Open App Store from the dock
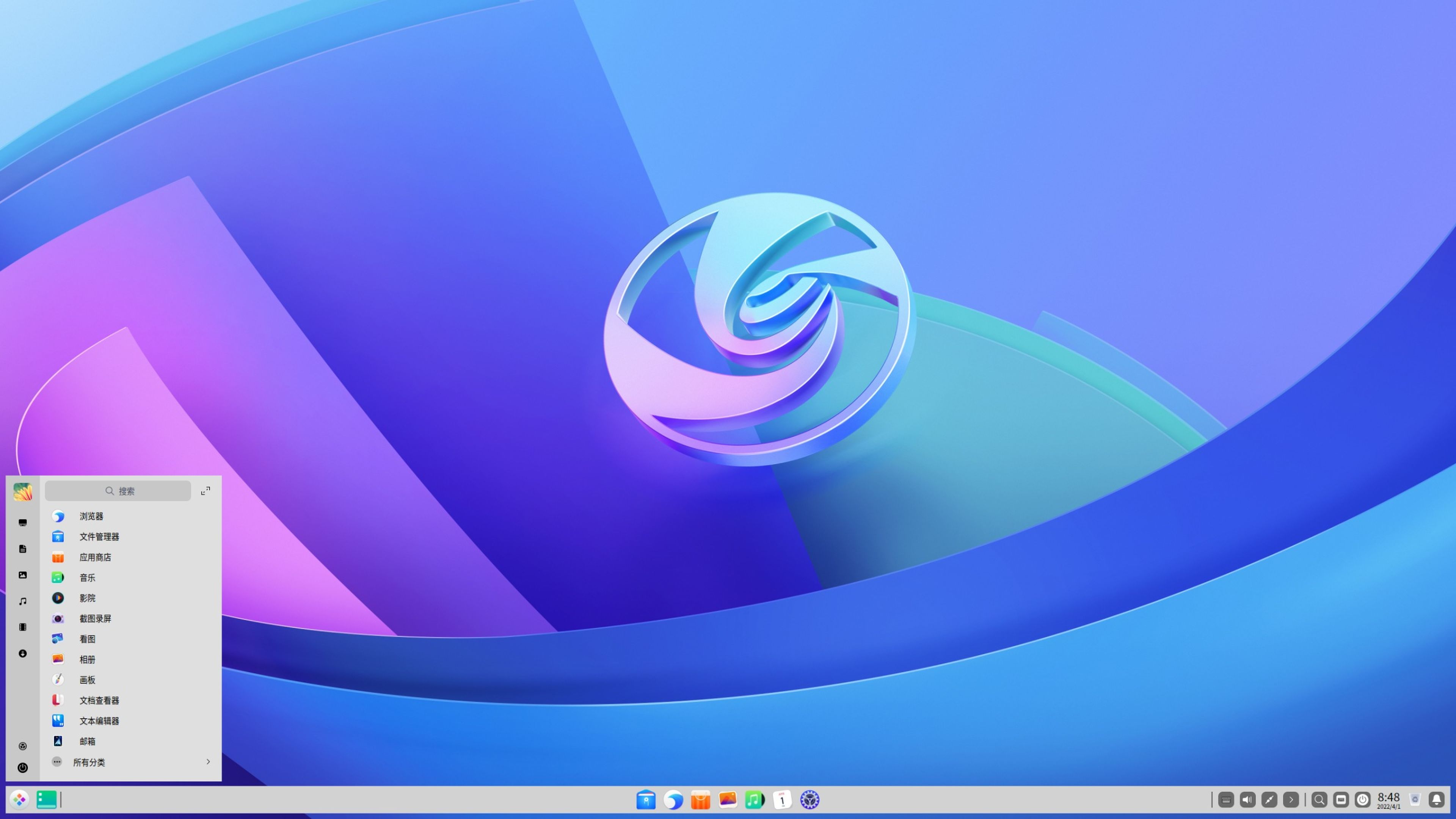Image resolution: width=1456 pixels, height=819 pixels. 700,800
